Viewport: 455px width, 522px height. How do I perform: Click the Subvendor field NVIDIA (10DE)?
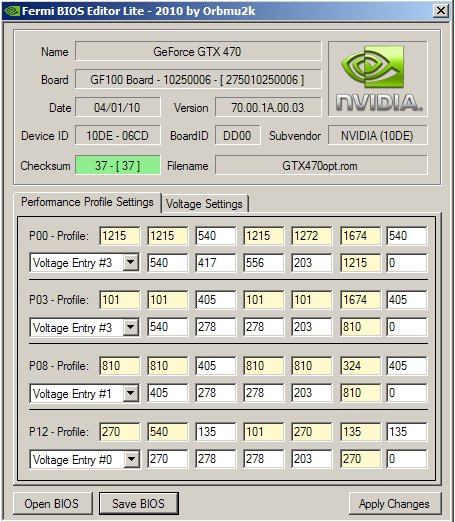point(378,135)
